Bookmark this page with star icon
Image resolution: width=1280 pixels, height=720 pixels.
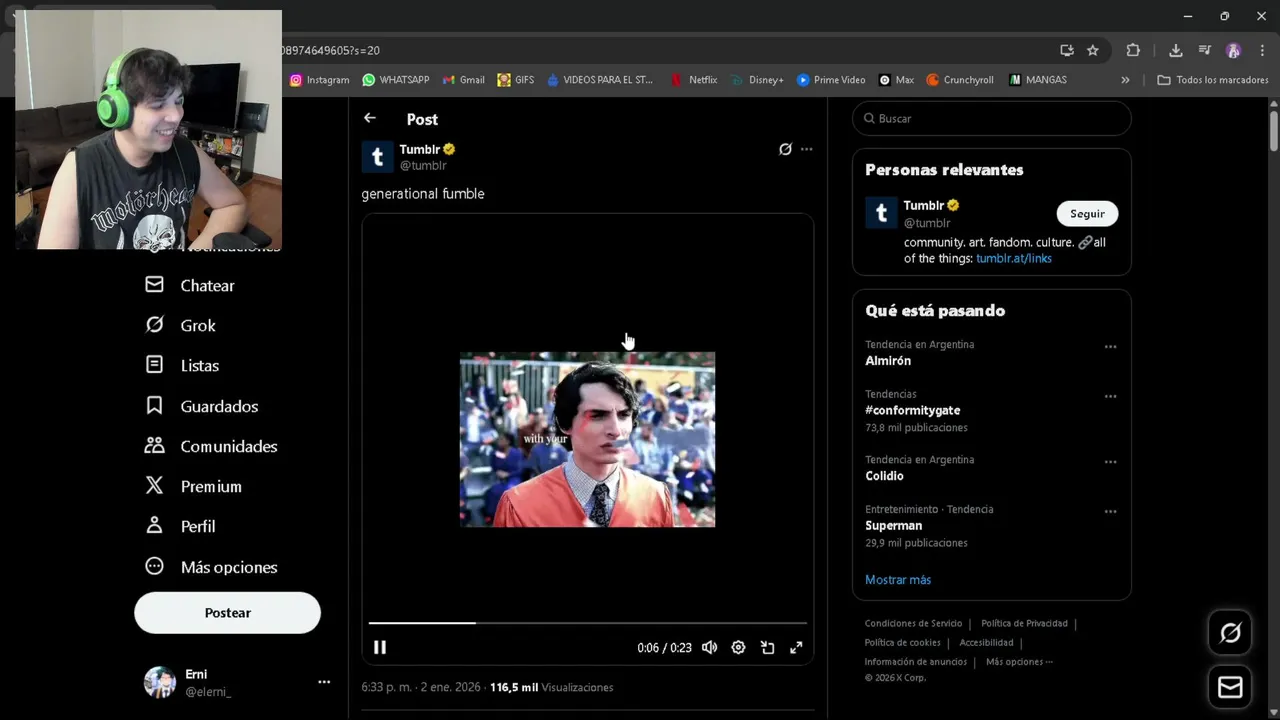[1093, 50]
